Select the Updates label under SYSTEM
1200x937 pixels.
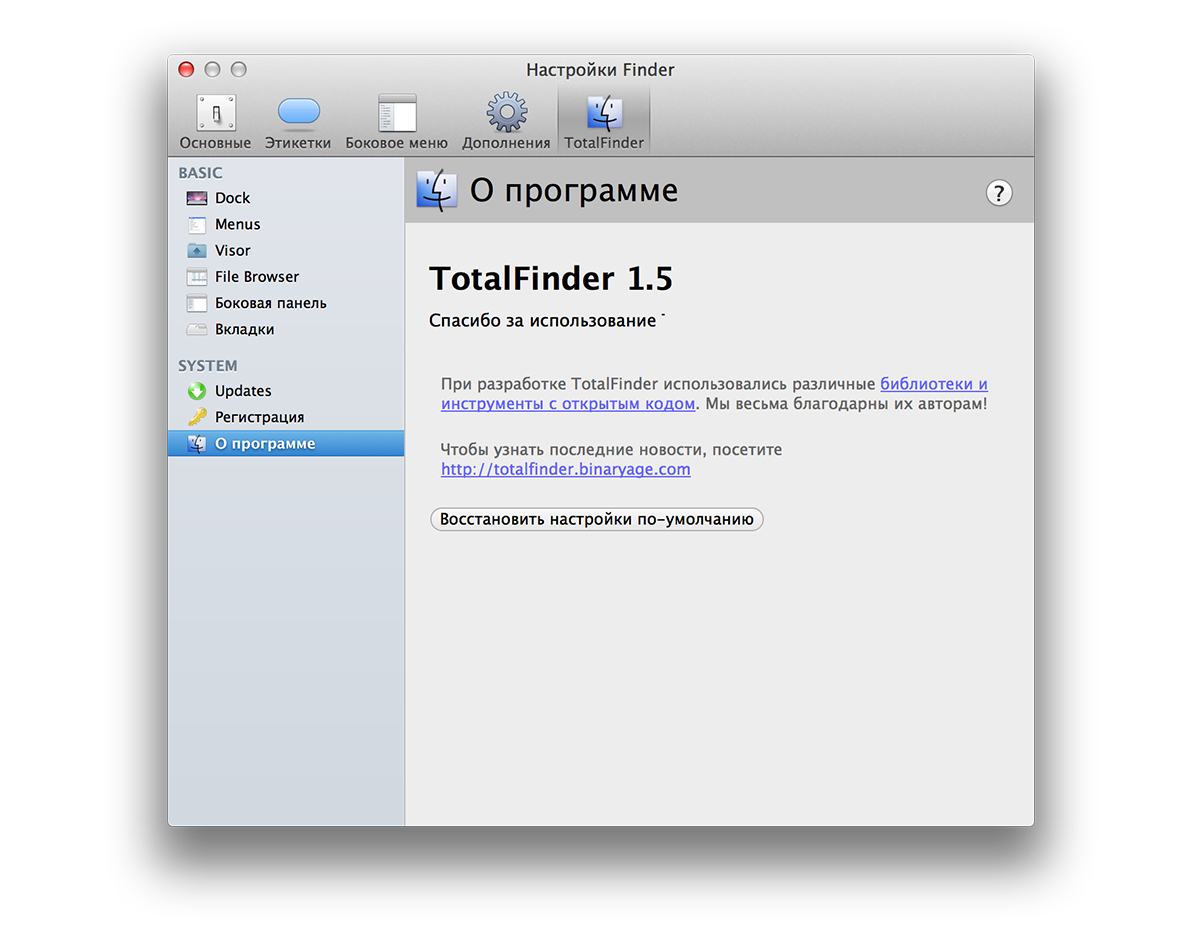click(x=244, y=391)
